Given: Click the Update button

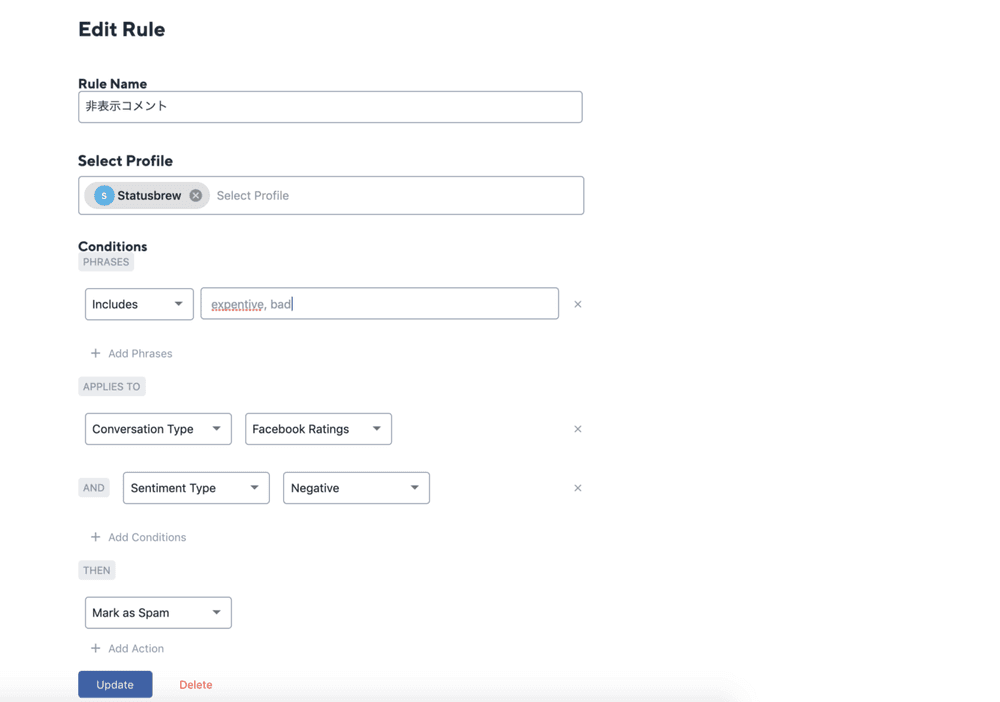Looking at the screenshot, I should pyautogui.click(x=115, y=684).
